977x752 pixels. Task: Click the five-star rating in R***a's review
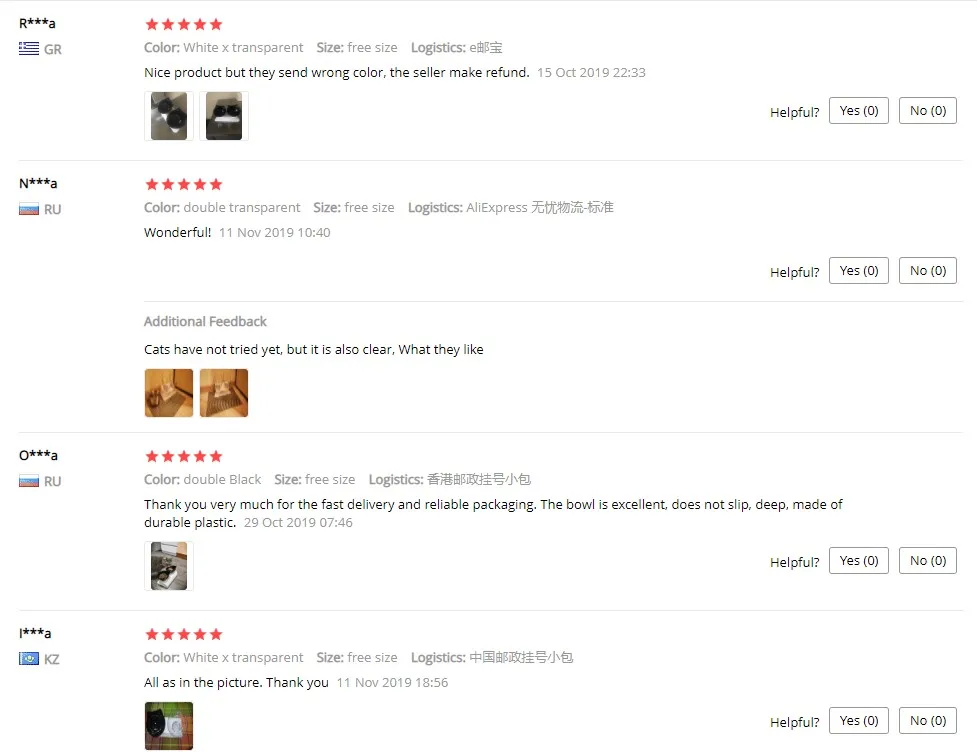(184, 24)
